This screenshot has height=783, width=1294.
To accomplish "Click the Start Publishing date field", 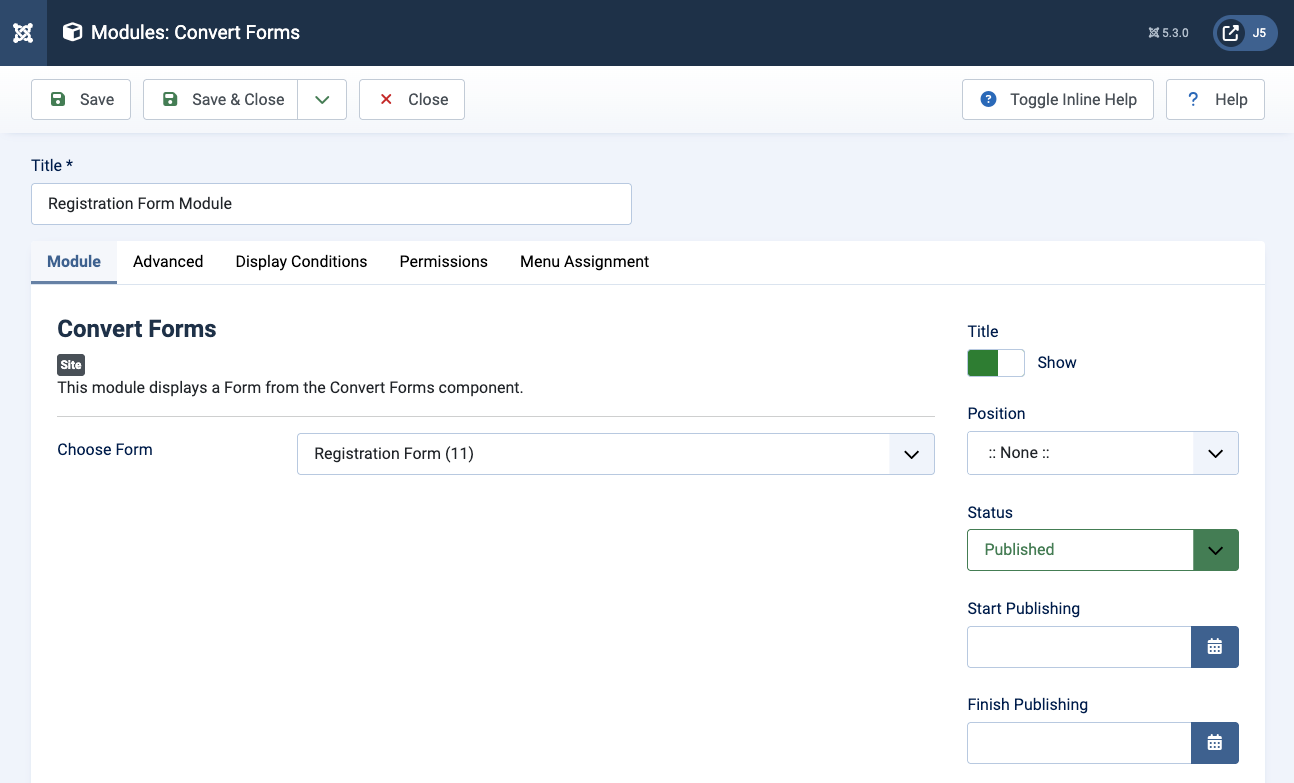I will (1079, 647).
